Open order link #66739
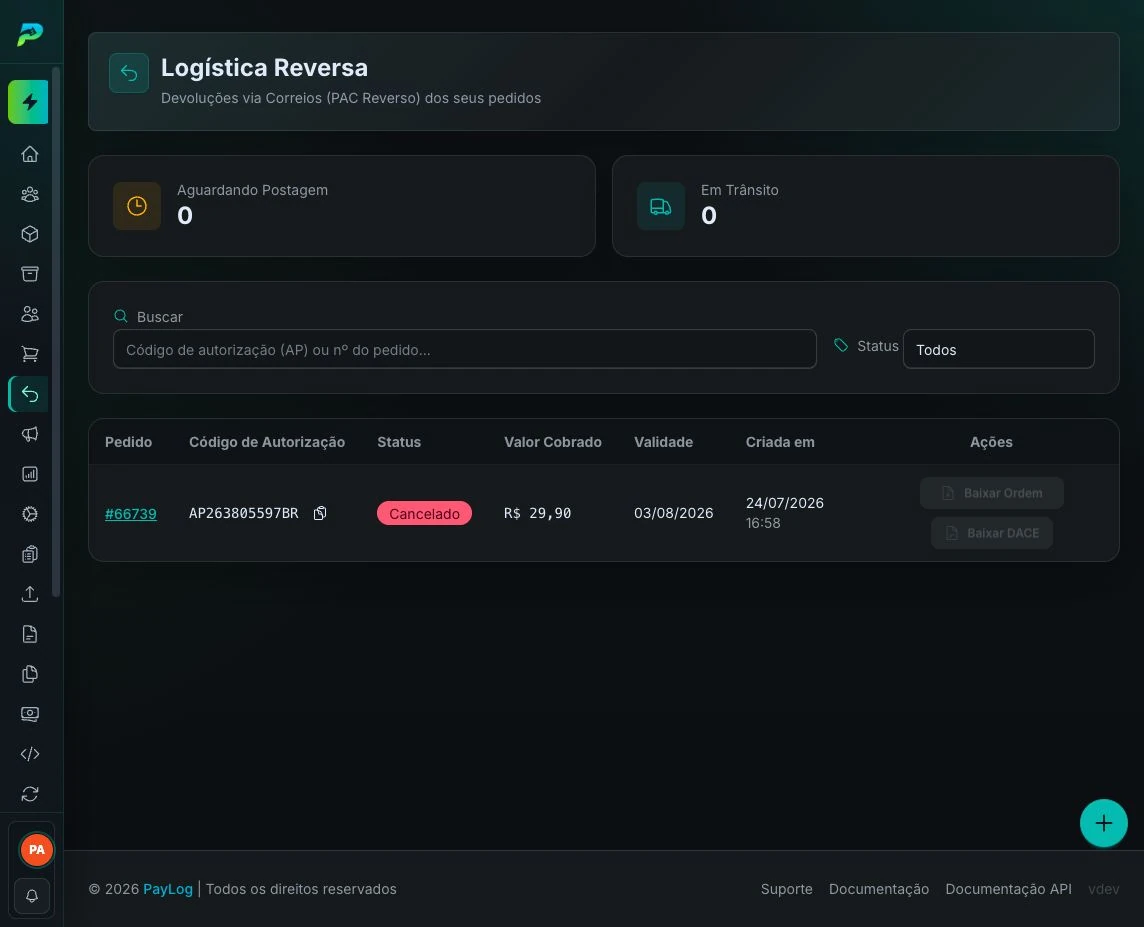Screen dimensions: 1144x927 (131, 513)
